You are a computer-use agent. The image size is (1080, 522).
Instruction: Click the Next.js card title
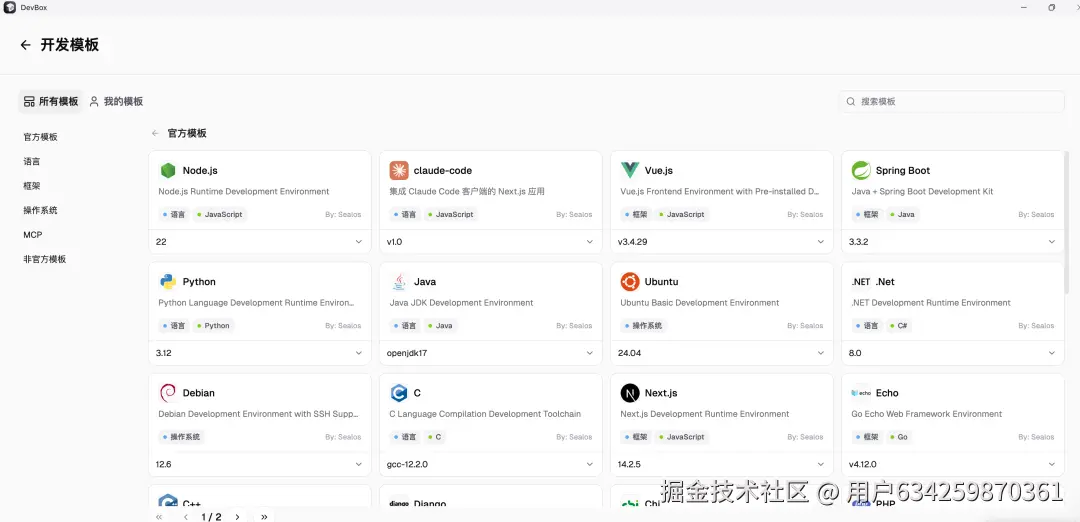click(661, 393)
